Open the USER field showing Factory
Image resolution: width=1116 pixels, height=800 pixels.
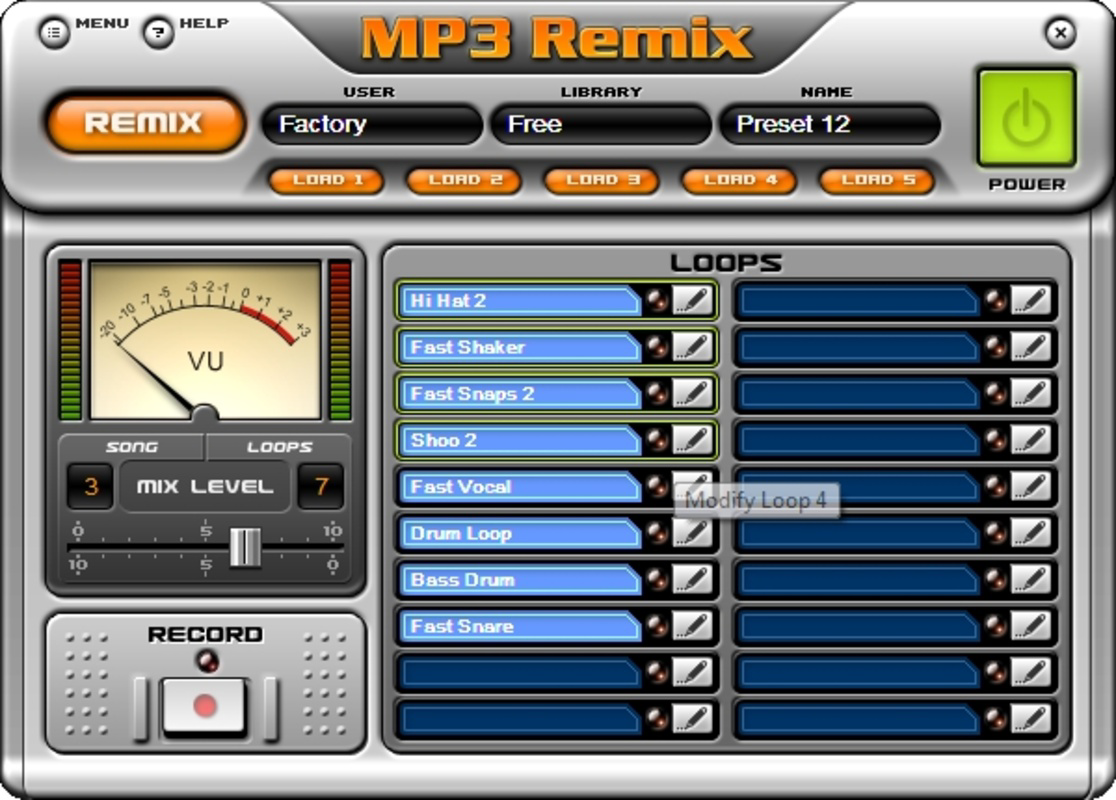coord(372,124)
